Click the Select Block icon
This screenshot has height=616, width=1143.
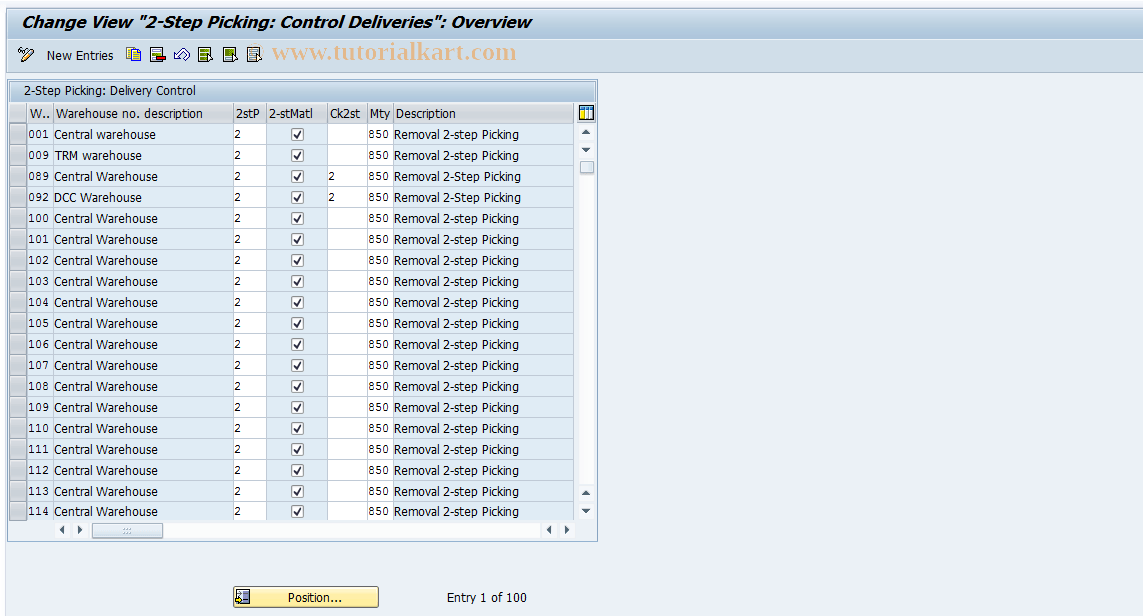(x=230, y=55)
